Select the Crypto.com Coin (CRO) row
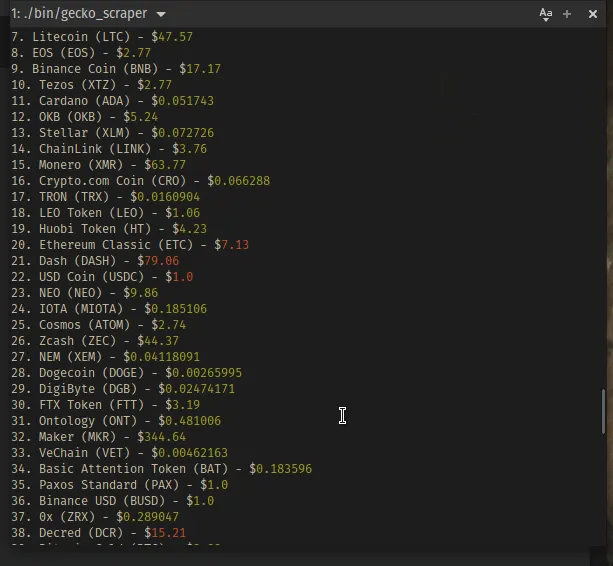Image resolution: width=613 pixels, height=566 pixels. [141, 181]
